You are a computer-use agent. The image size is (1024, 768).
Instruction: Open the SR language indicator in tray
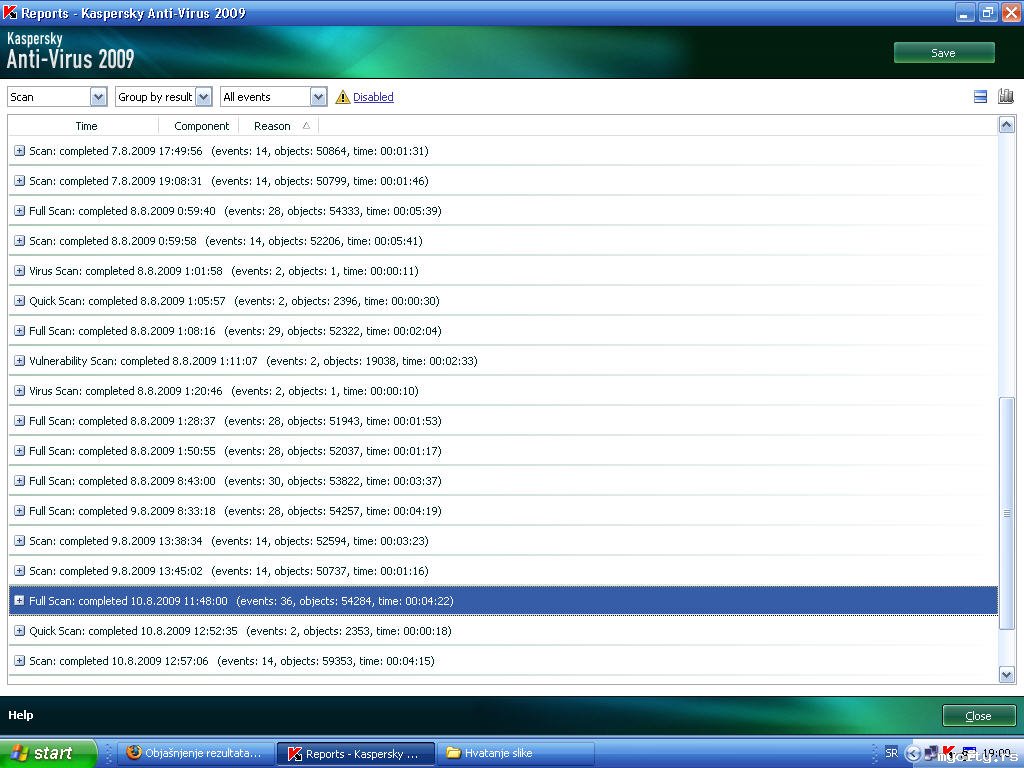coord(891,753)
